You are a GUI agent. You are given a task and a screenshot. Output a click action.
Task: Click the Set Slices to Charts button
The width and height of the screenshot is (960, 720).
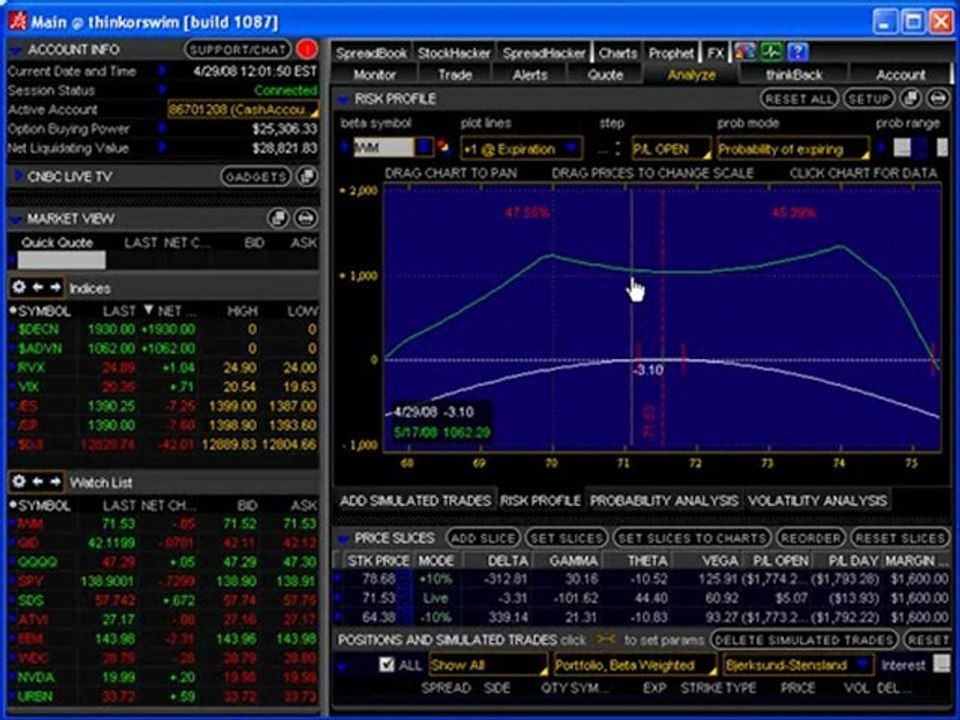coord(691,538)
